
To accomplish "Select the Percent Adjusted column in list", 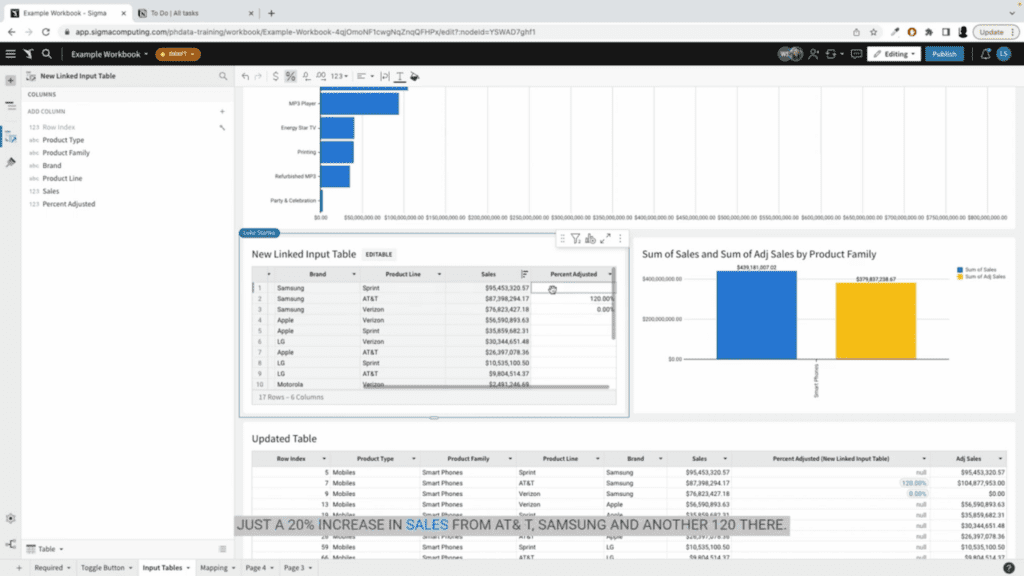I will coord(69,204).
